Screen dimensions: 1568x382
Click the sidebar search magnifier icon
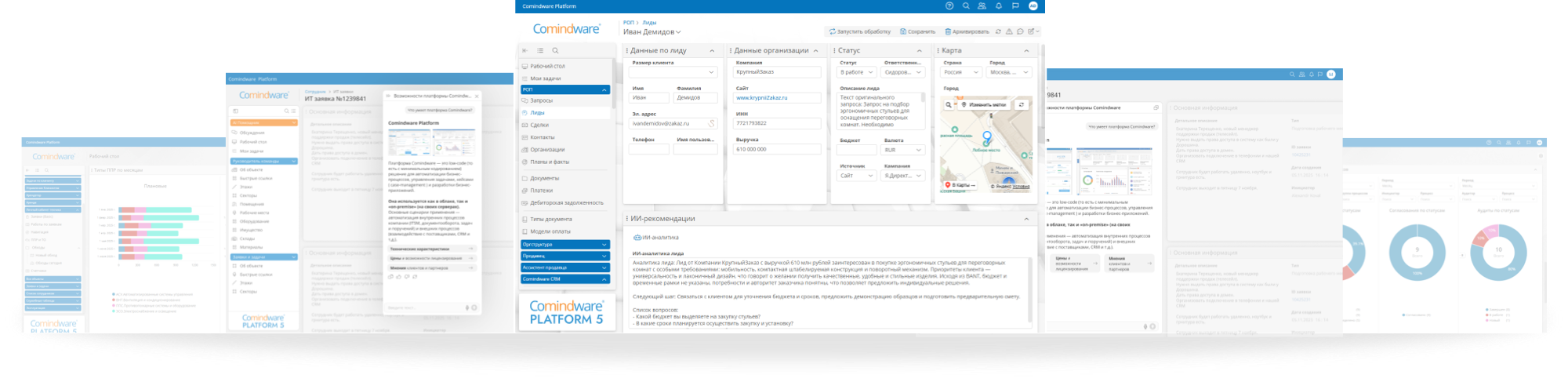[x=555, y=50]
